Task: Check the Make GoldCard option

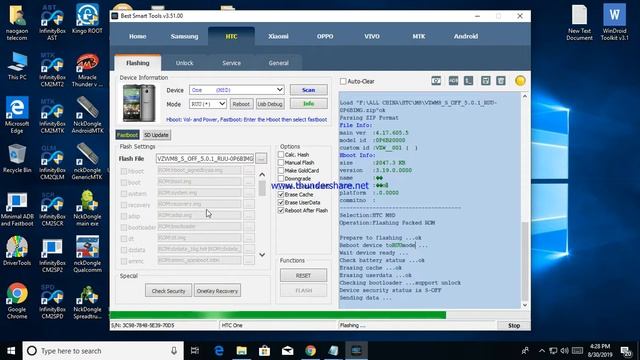Action: pos(281,170)
